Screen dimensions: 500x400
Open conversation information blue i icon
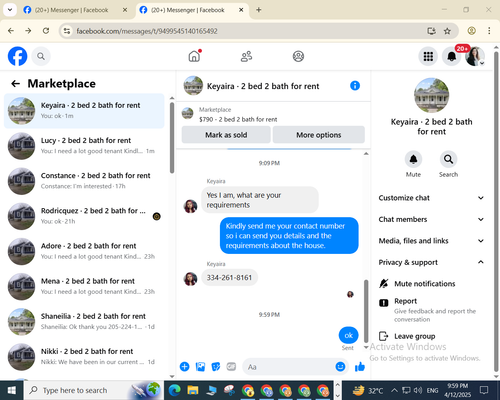(355, 86)
